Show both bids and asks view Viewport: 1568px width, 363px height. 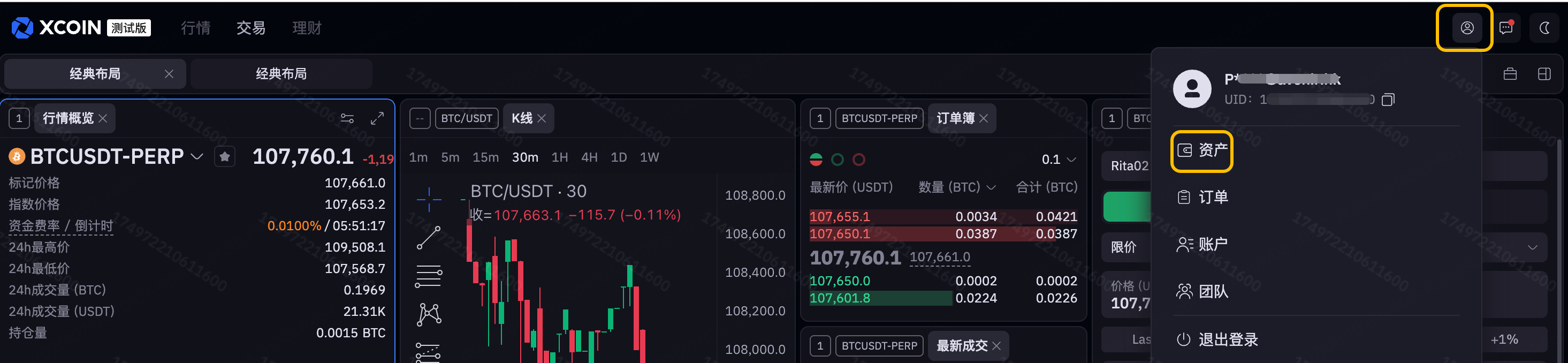coord(816,160)
